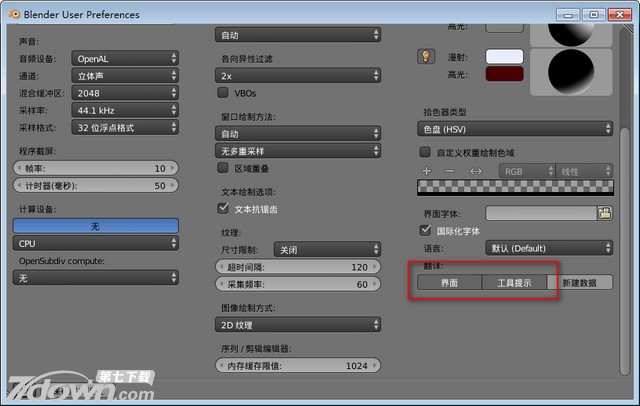Screen dimensions: 640x406
Task: Minimize the Blender User Preferences window
Action: coord(568,15)
